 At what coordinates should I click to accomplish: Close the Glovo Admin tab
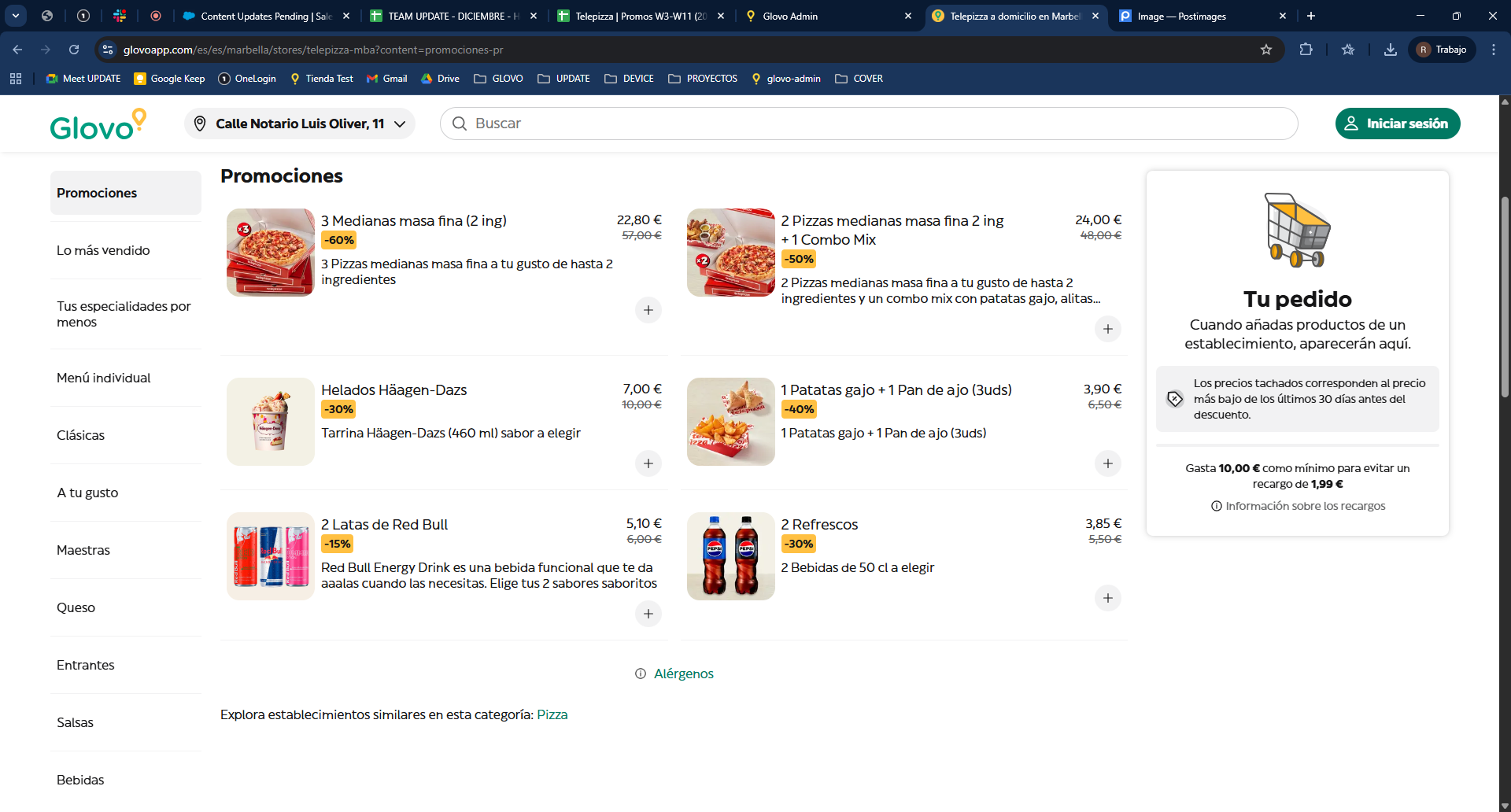tap(908, 16)
